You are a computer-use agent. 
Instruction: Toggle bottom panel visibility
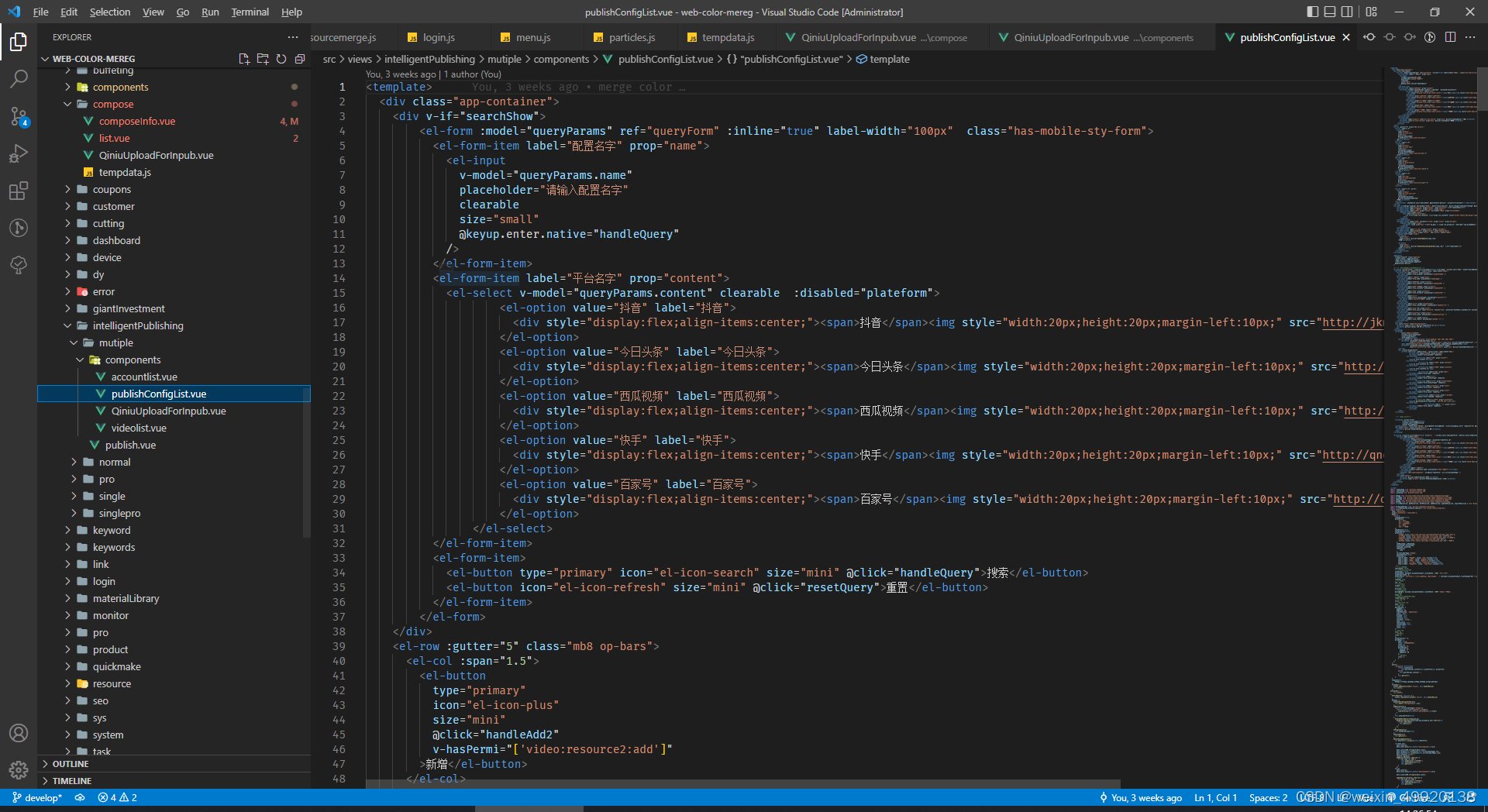1330,12
